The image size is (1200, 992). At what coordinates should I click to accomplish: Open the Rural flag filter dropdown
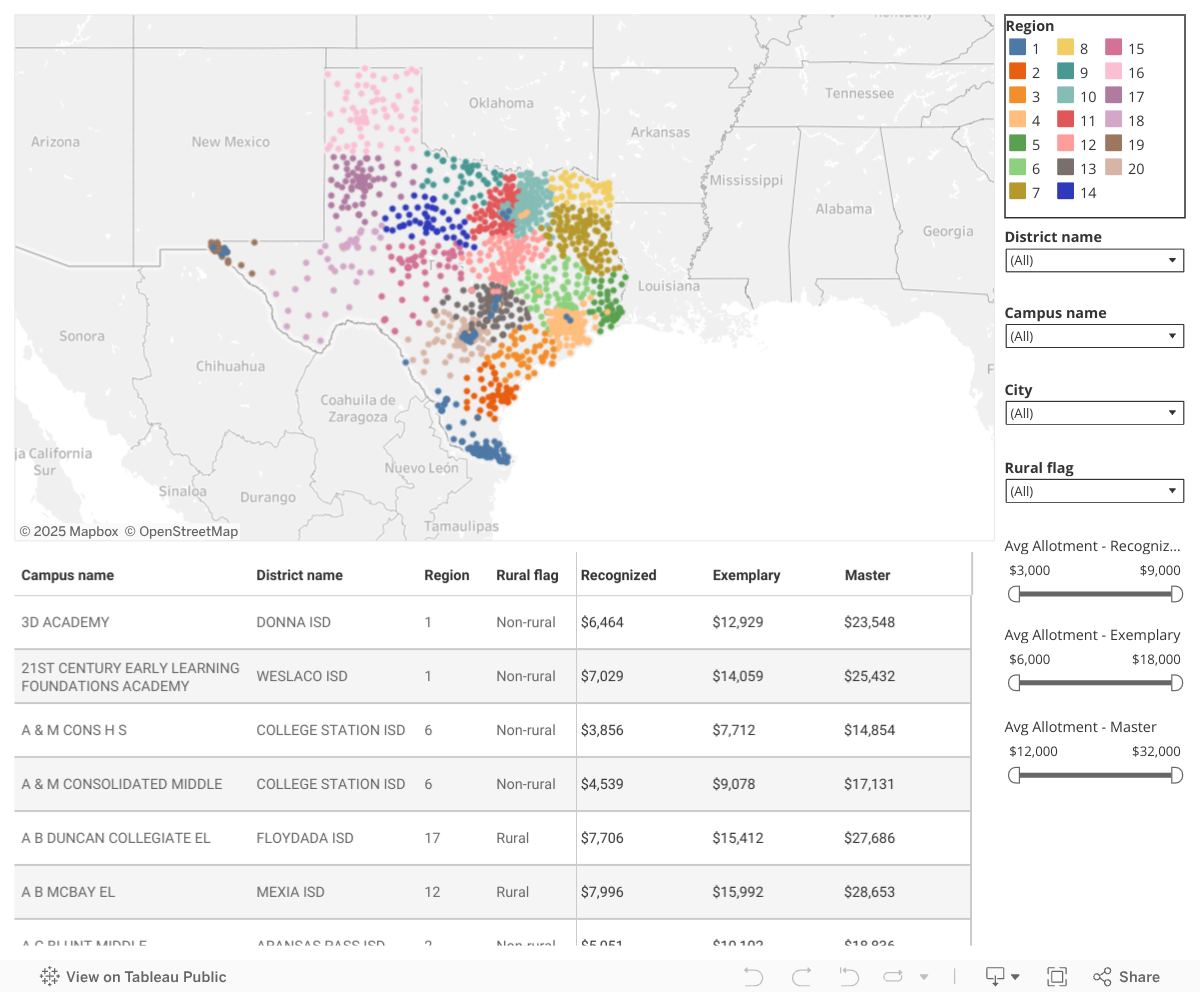(x=1094, y=491)
